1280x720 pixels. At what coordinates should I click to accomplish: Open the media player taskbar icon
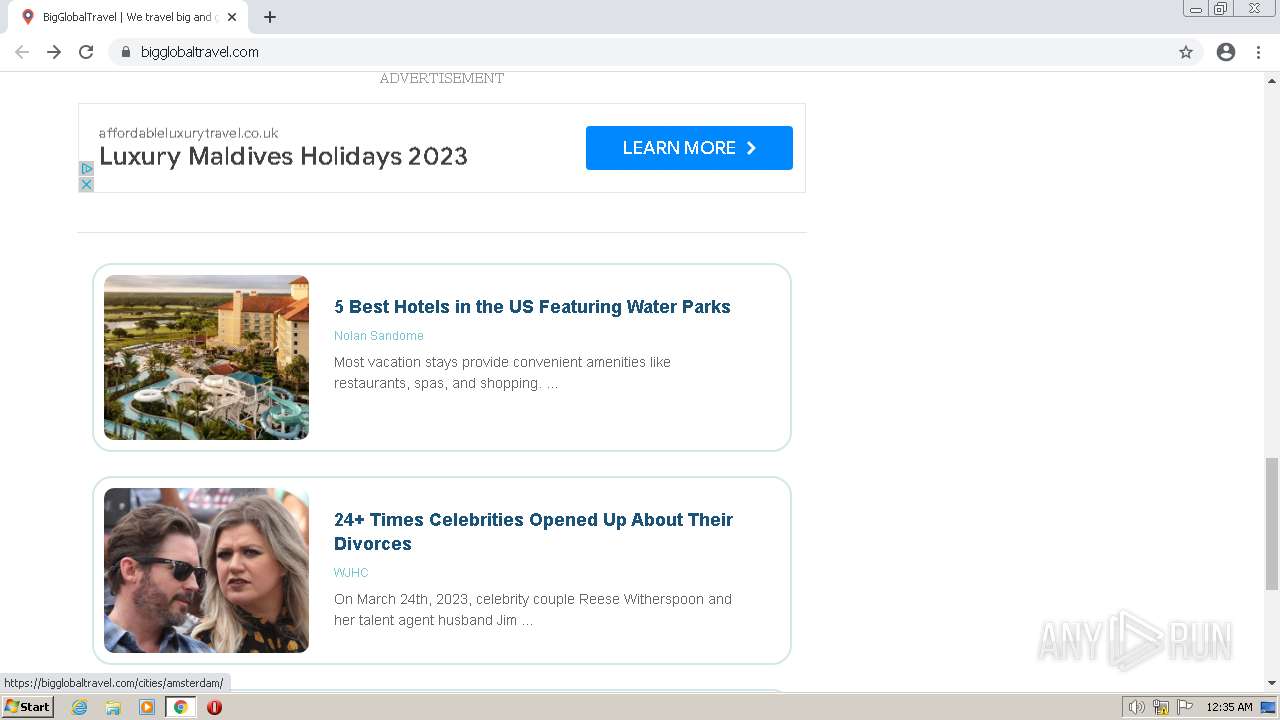(147, 707)
